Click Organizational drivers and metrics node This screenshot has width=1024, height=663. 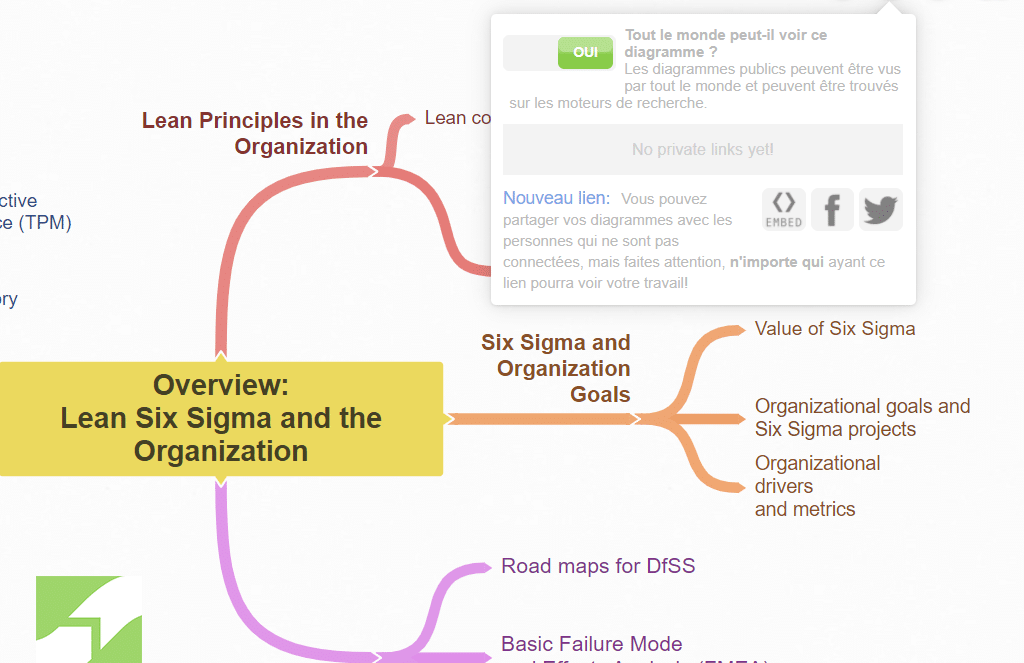pos(817,486)
